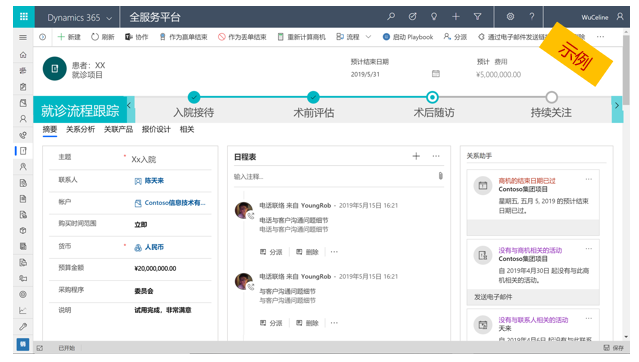The image size is (639, 362).
Task: Open the 日程表 more options ellipsis
Action: pyautogui.click(x=436, y=156)
